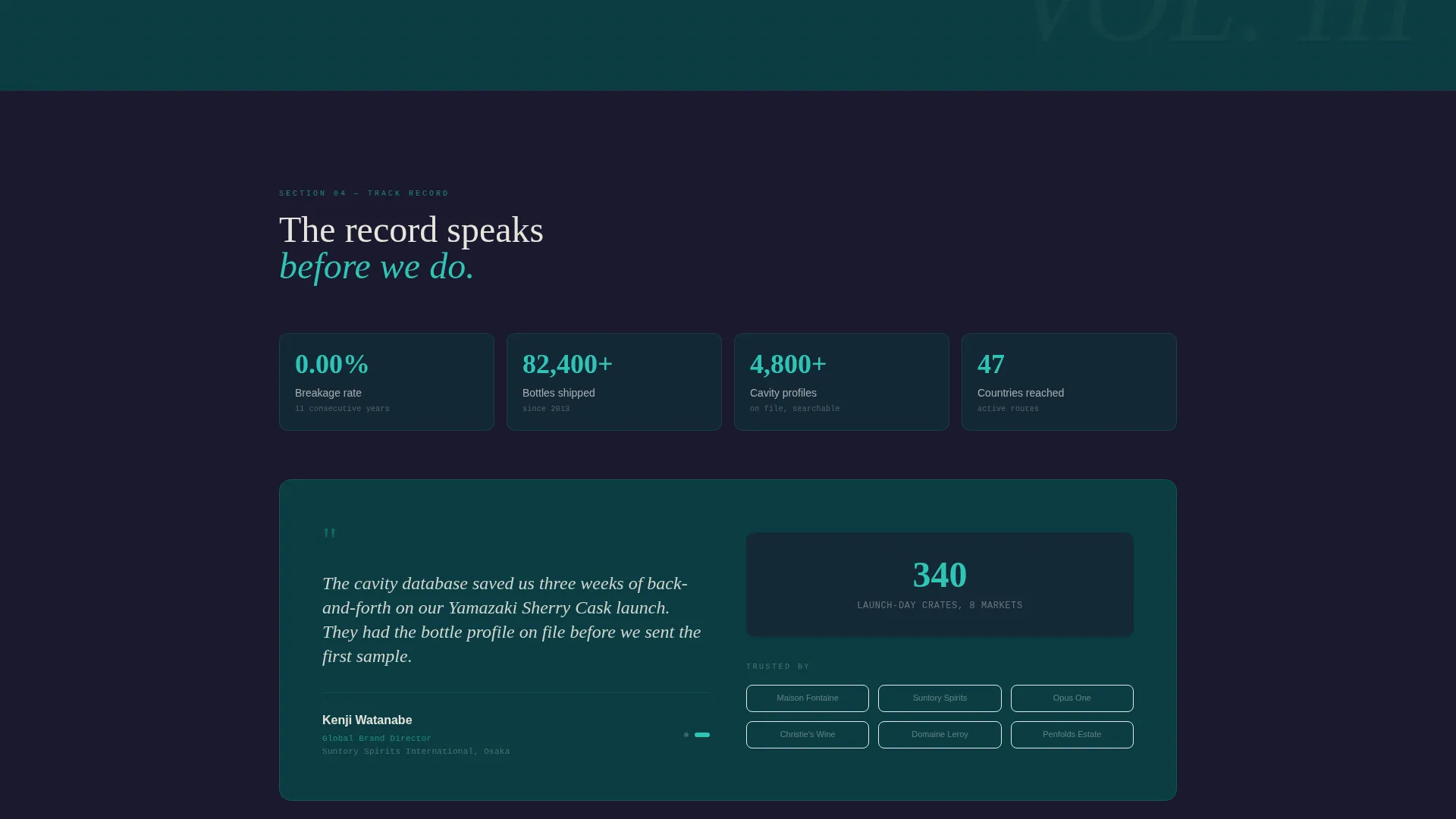Click the name Kenji Watanabe
The height and width of the screenshot is (819, 1456).
367,720
